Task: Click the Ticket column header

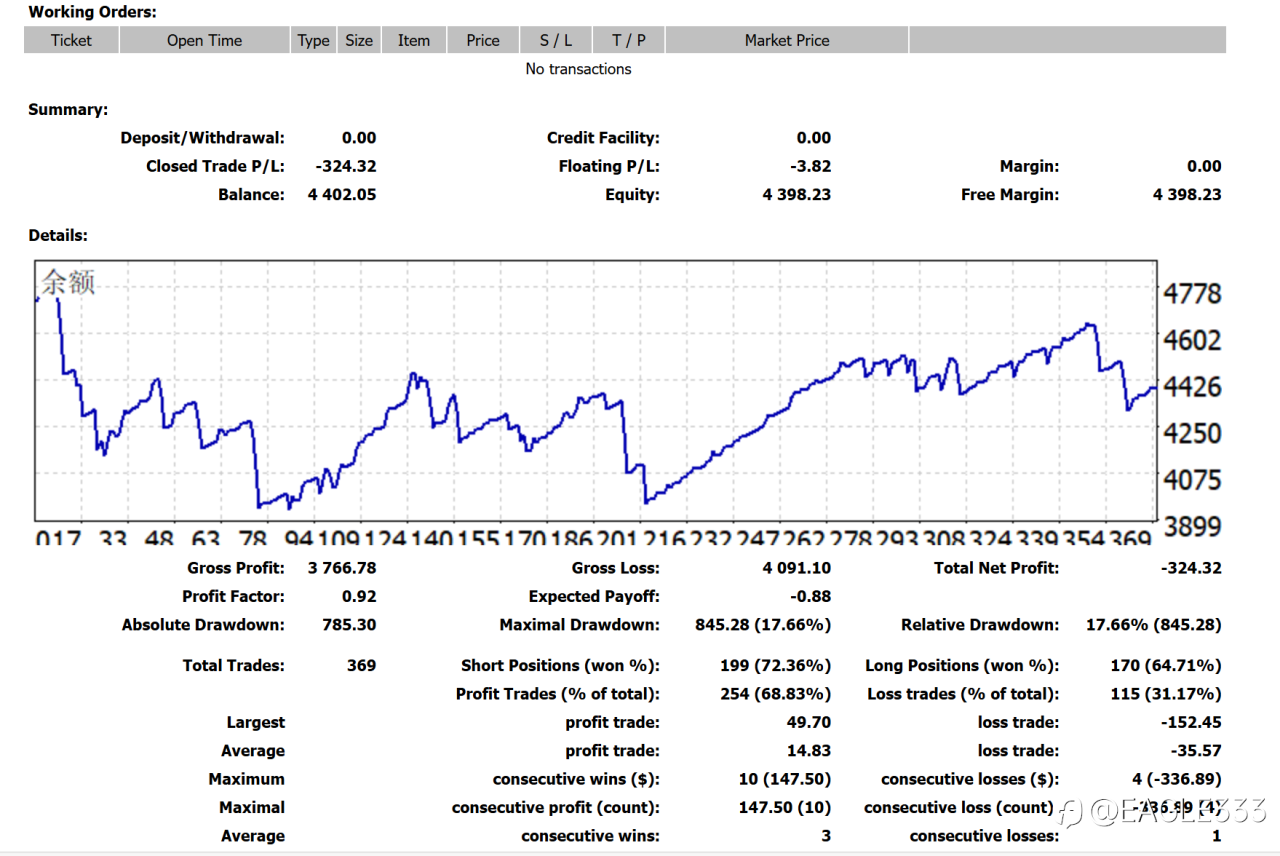Action: click(x=71, y=40)
